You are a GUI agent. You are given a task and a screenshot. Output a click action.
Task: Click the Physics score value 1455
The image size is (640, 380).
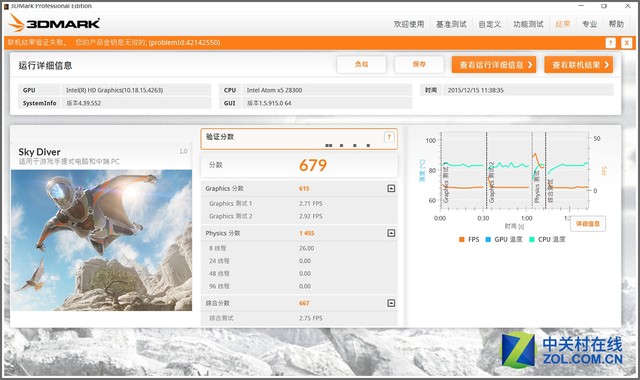click(x=307, y=233)
